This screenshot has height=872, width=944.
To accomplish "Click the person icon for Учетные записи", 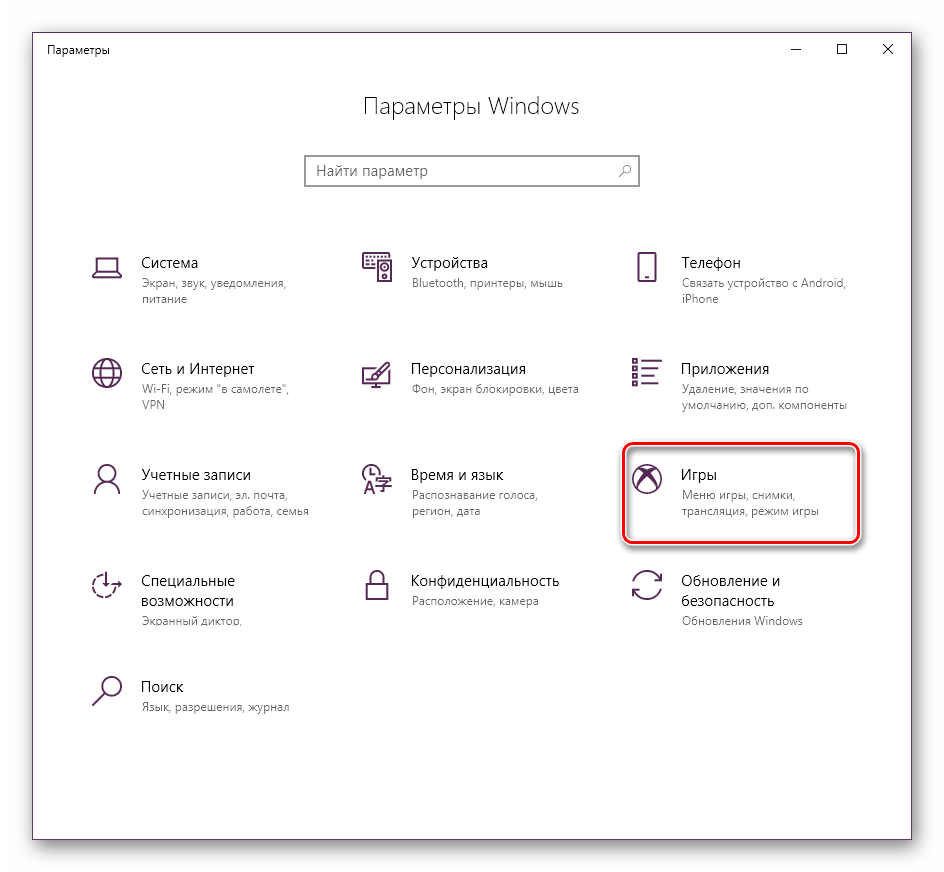I will [106, 479].
